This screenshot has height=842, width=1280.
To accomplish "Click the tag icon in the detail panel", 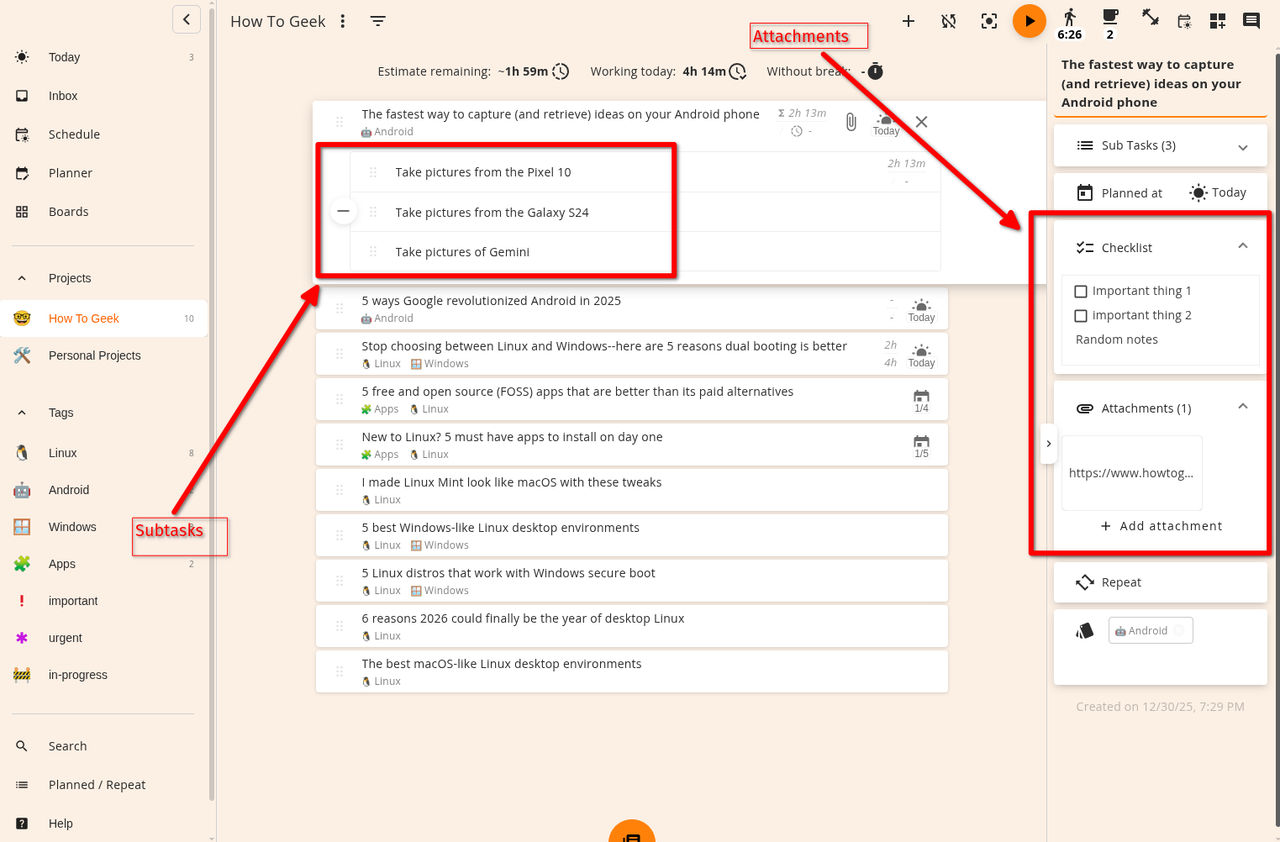I will (1085, 631).
